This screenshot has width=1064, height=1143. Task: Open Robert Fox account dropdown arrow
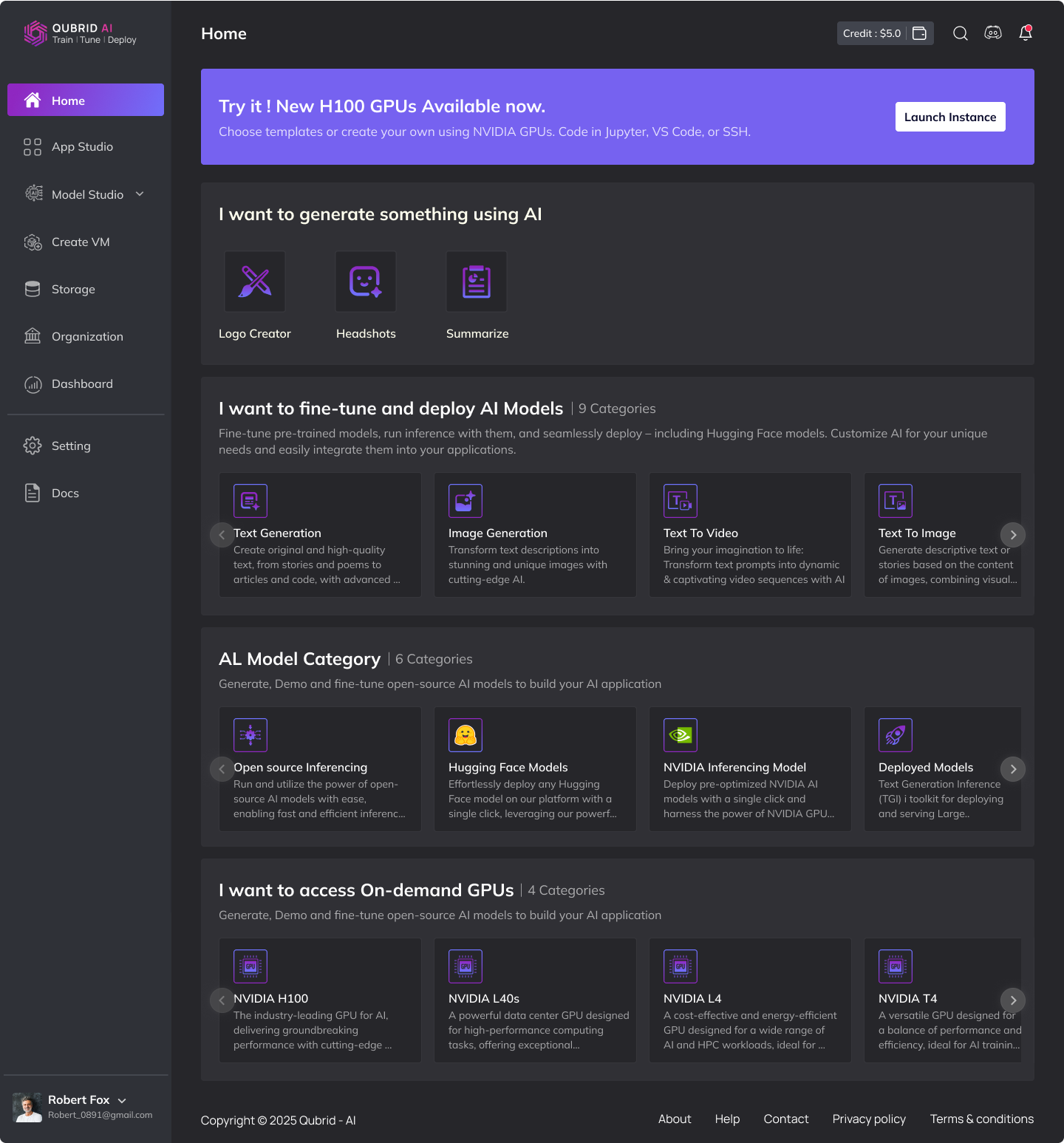pyautogui.click(x=122, y=1100)
